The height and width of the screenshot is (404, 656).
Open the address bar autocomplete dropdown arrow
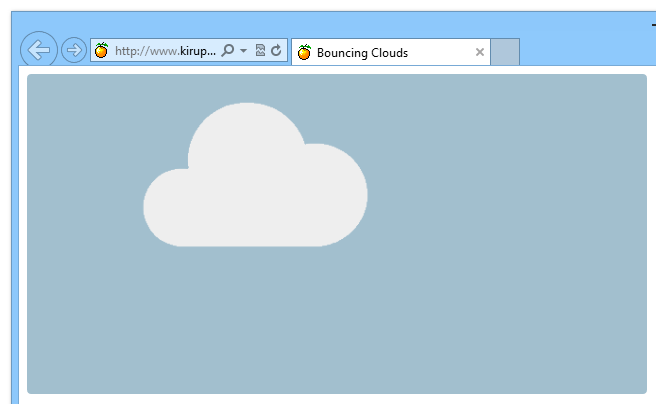pos(243,51)
